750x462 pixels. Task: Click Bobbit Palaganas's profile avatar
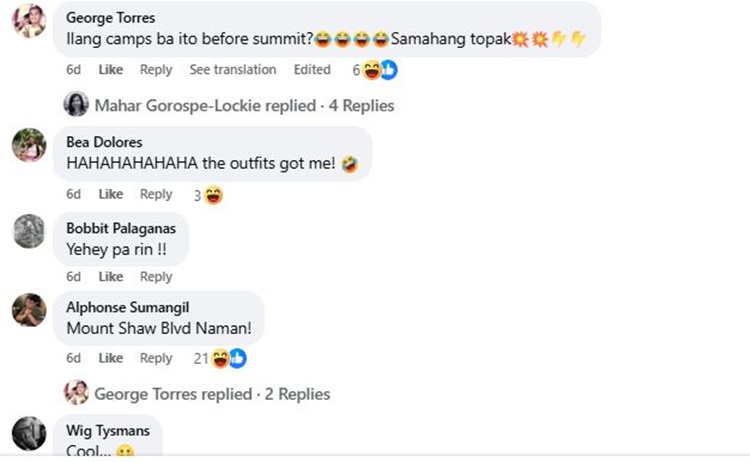[x=29, y=232]
